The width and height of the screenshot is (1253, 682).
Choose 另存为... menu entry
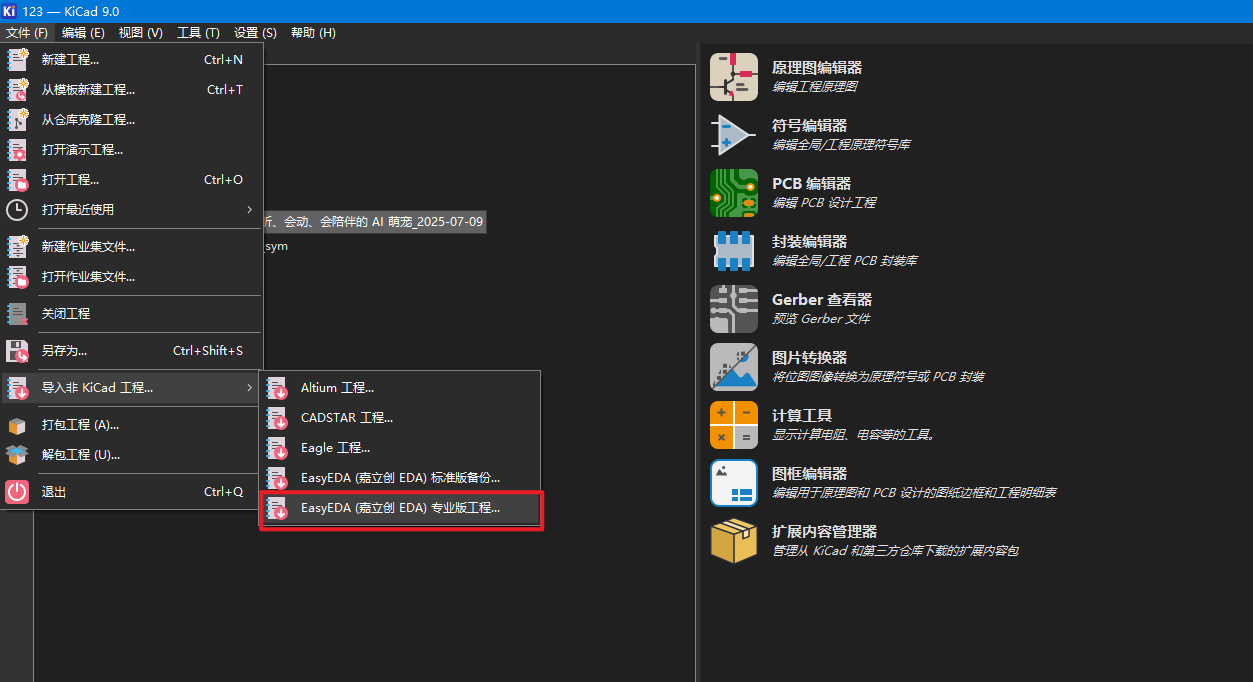(132, 351)
